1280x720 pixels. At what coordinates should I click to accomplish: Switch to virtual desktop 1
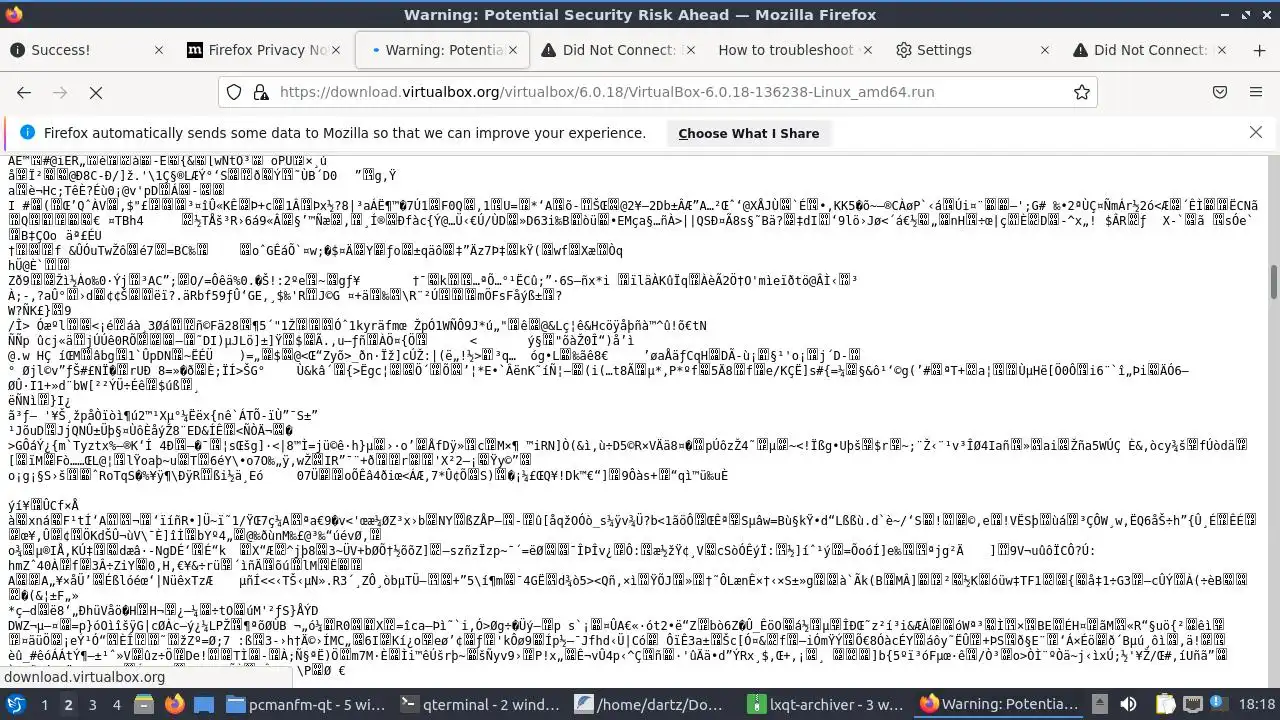(x=44, y=704)
